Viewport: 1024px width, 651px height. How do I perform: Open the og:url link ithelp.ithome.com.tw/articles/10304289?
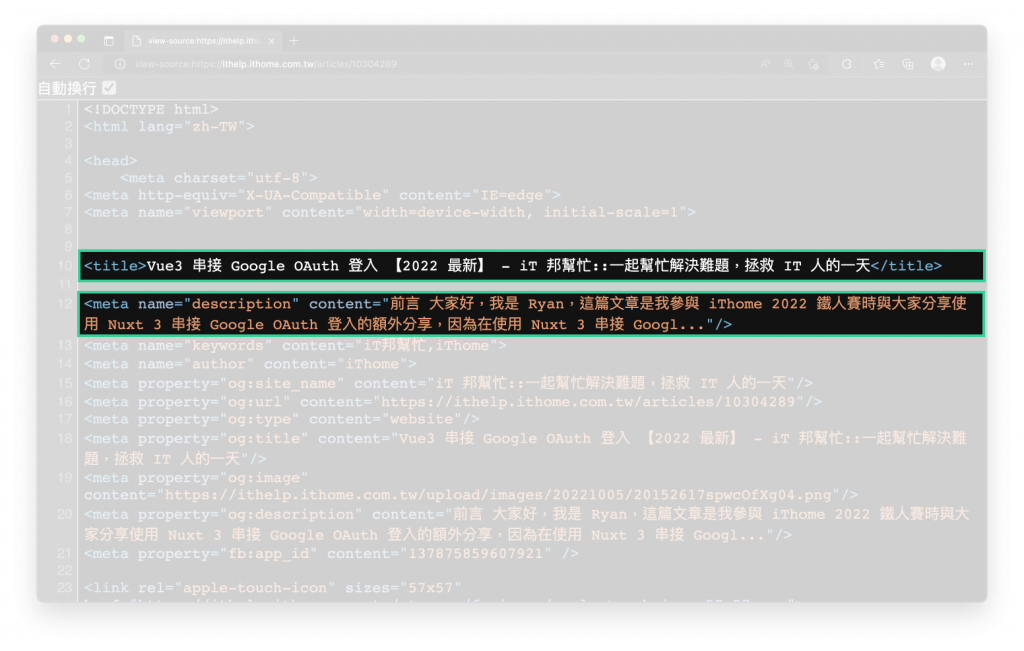588,402
